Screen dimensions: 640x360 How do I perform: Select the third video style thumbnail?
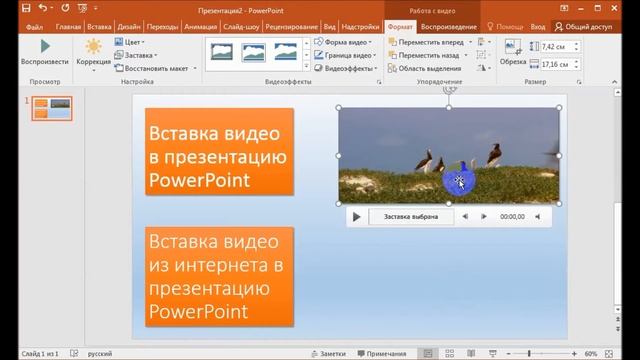tap(286, 52)
